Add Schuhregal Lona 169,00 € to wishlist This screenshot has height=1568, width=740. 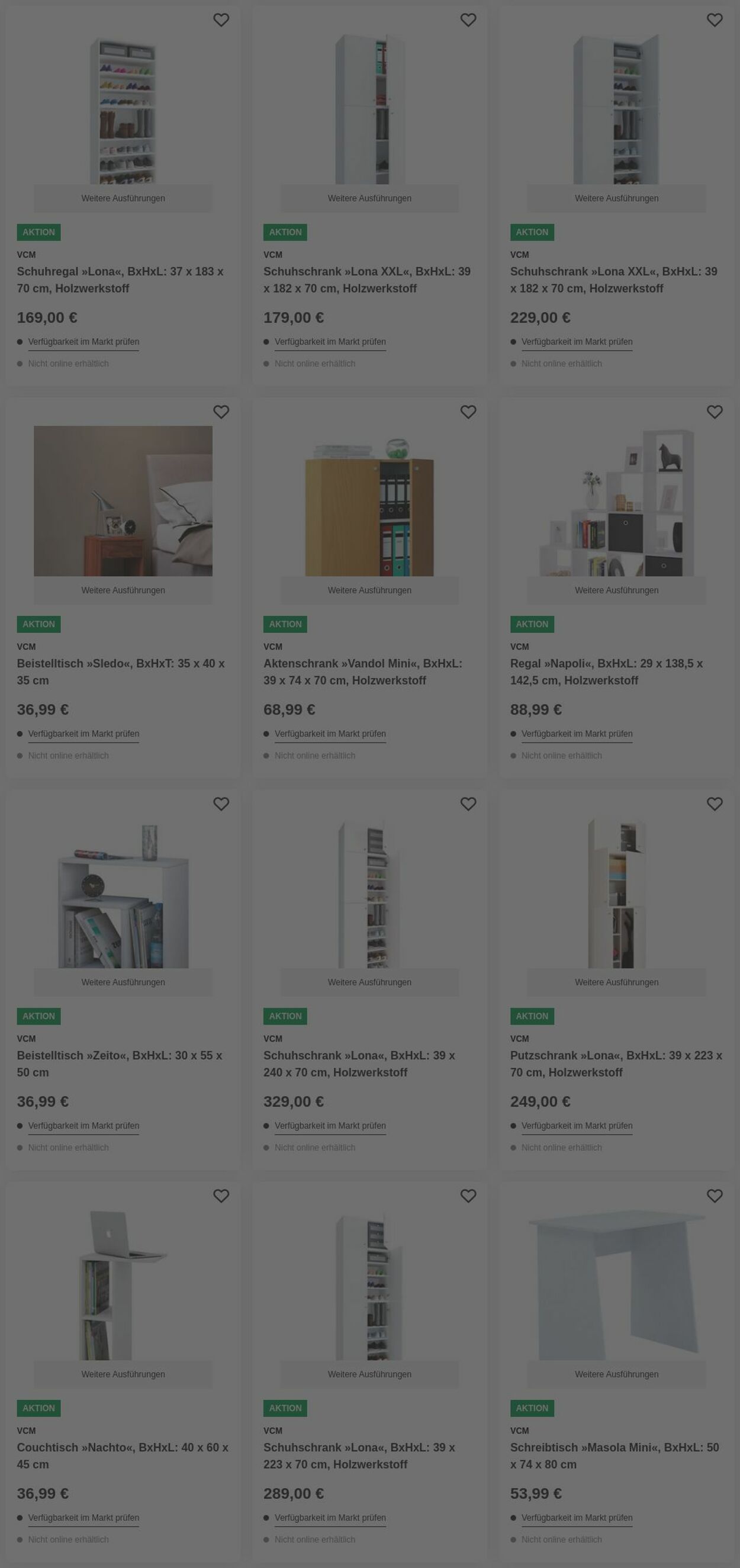click(221, 20)
